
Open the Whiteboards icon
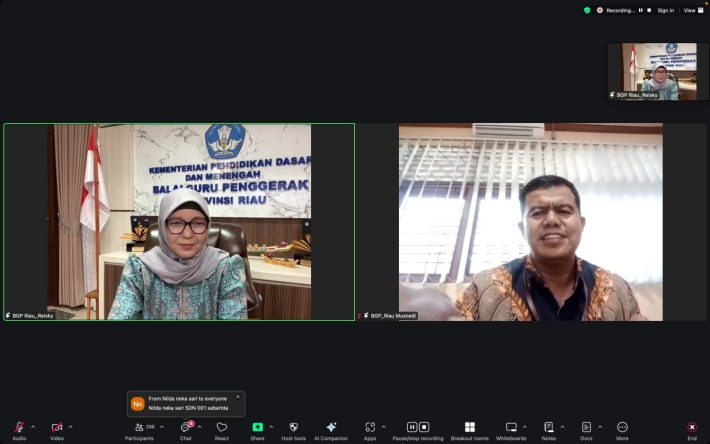pyautogui.click(x=511, y=427)
